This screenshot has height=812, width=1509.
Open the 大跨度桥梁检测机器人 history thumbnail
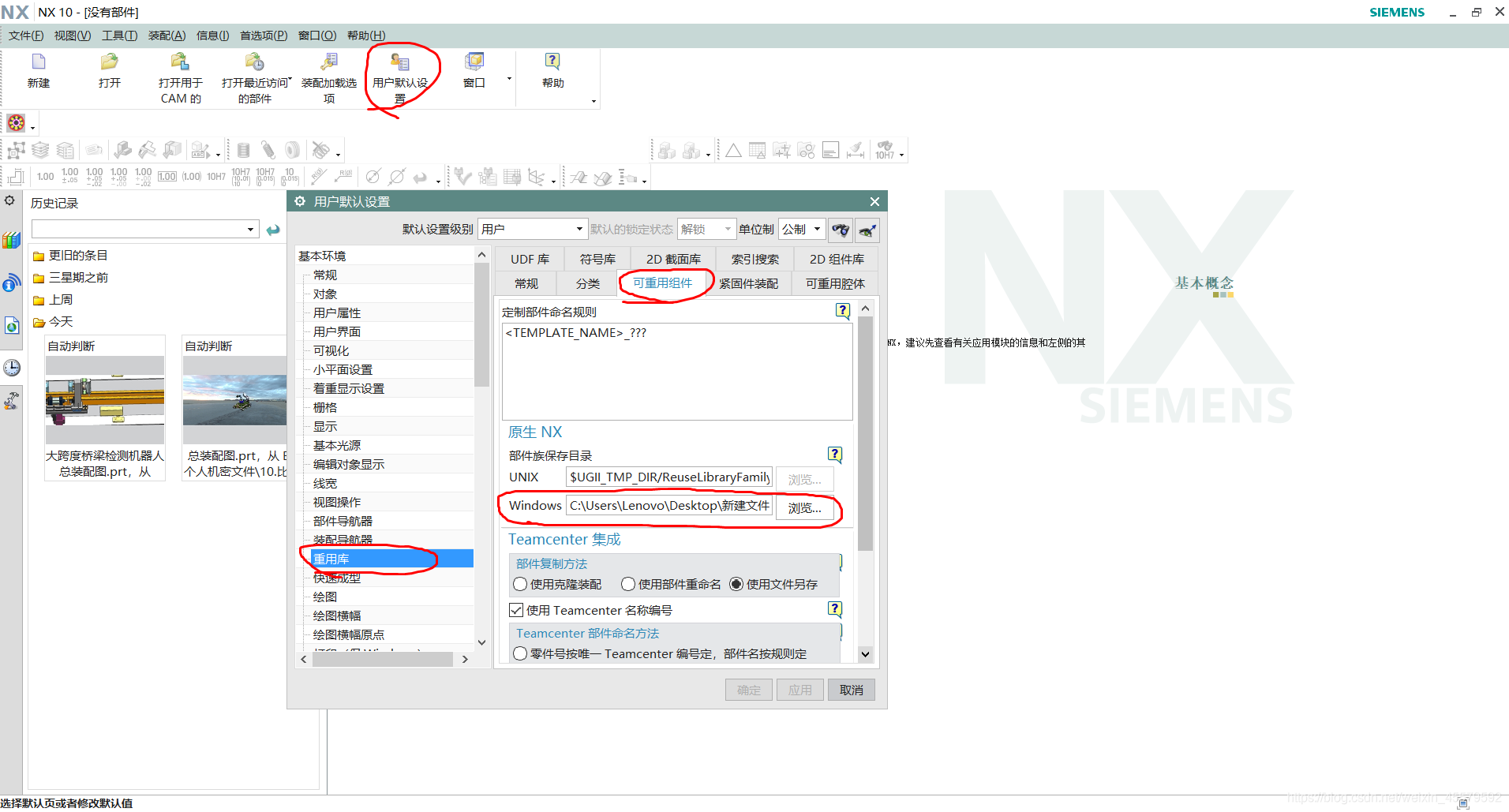tap(105, 400)
